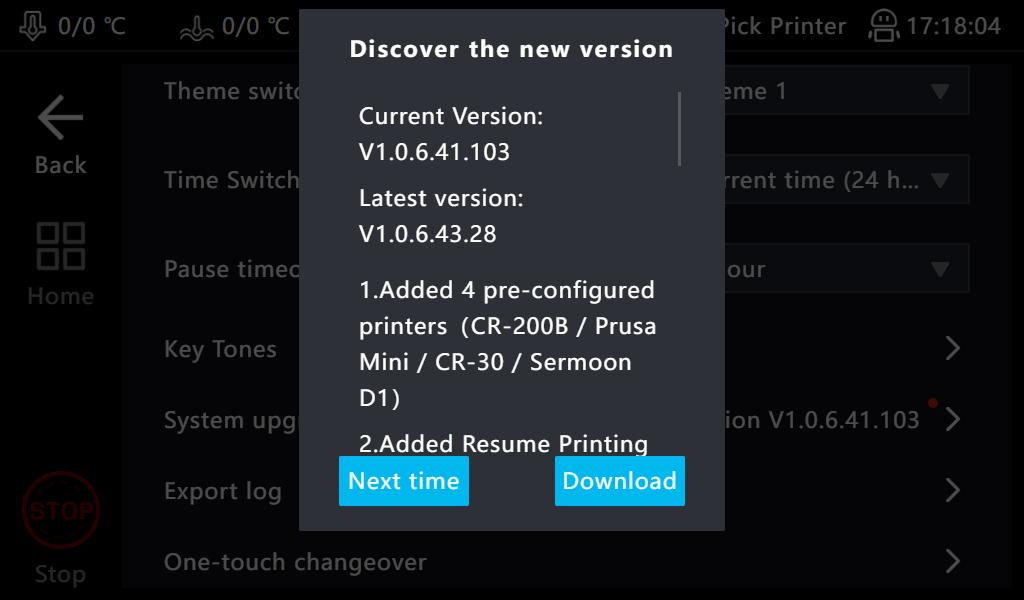The image size is (1024, 600).
Task: Click the Back arrow icon
Action: point(60,119)
